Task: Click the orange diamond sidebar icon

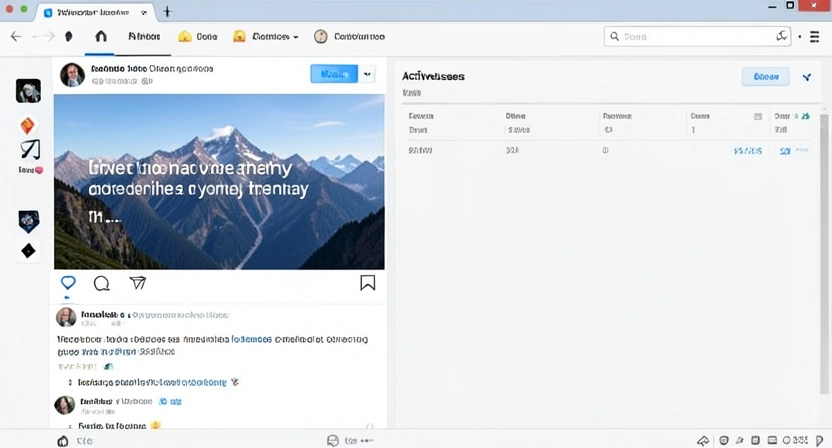Action: click(x=28, y=125)
